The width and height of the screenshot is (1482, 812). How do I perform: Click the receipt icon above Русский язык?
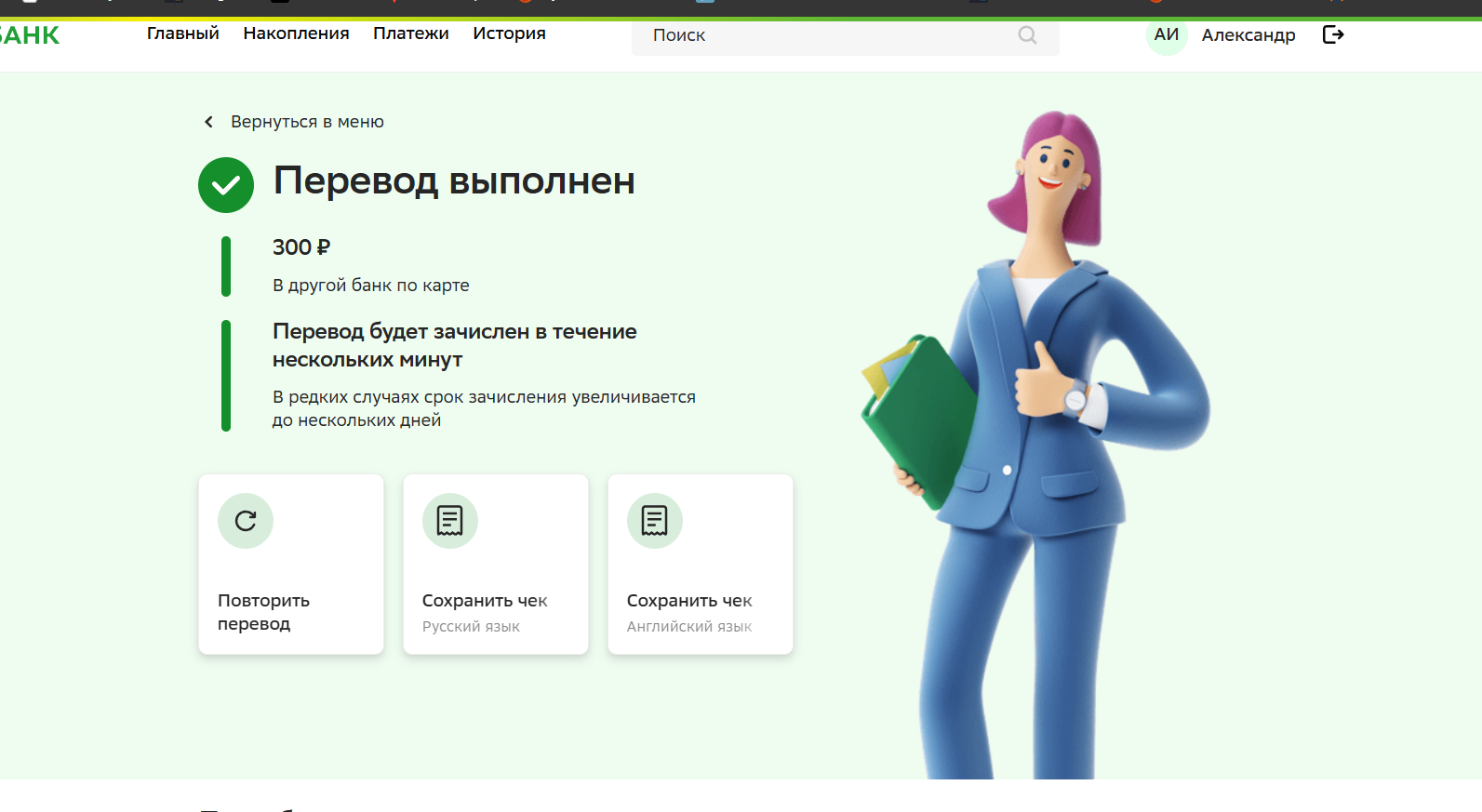click(450, 521)
